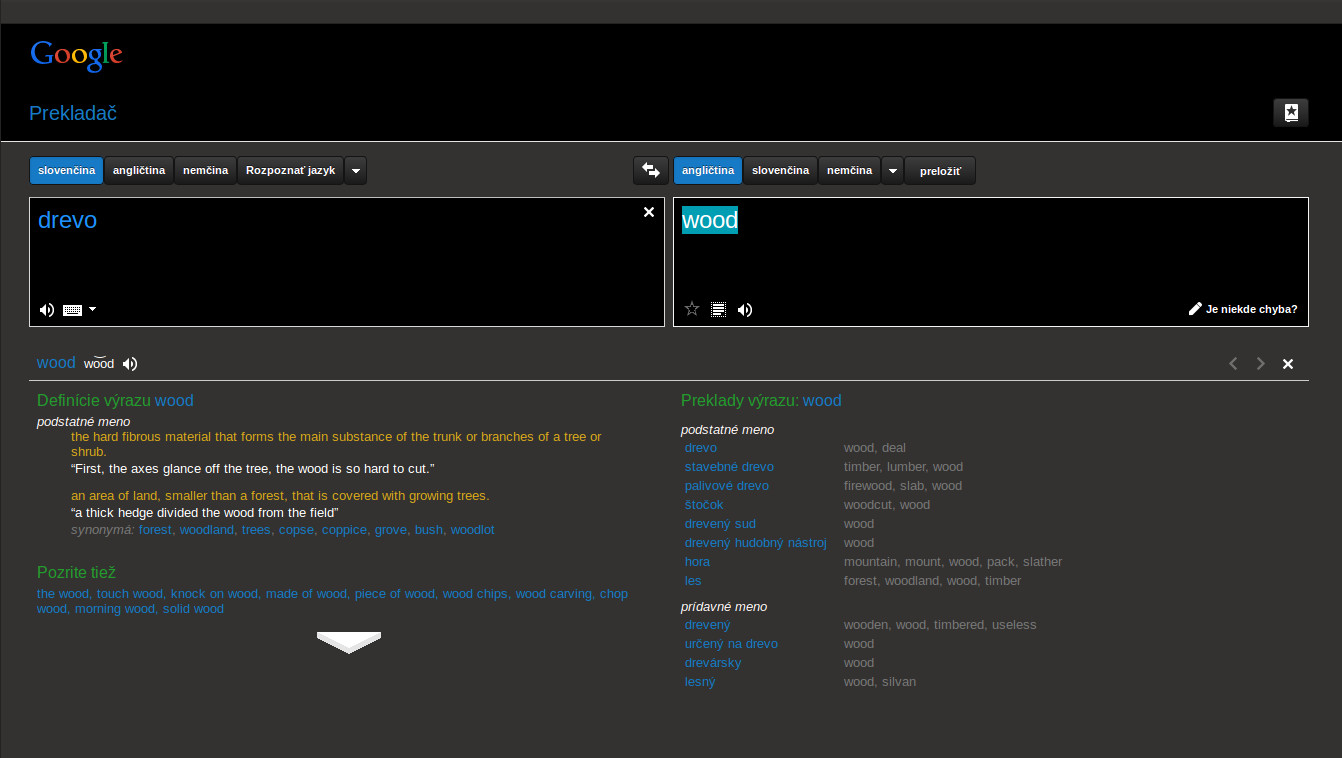The height and width of the screenshot is (758, 1342).
Task: Select translation 'drevo' in noun list
Action: pyautogui.click(x=701, y=448)
